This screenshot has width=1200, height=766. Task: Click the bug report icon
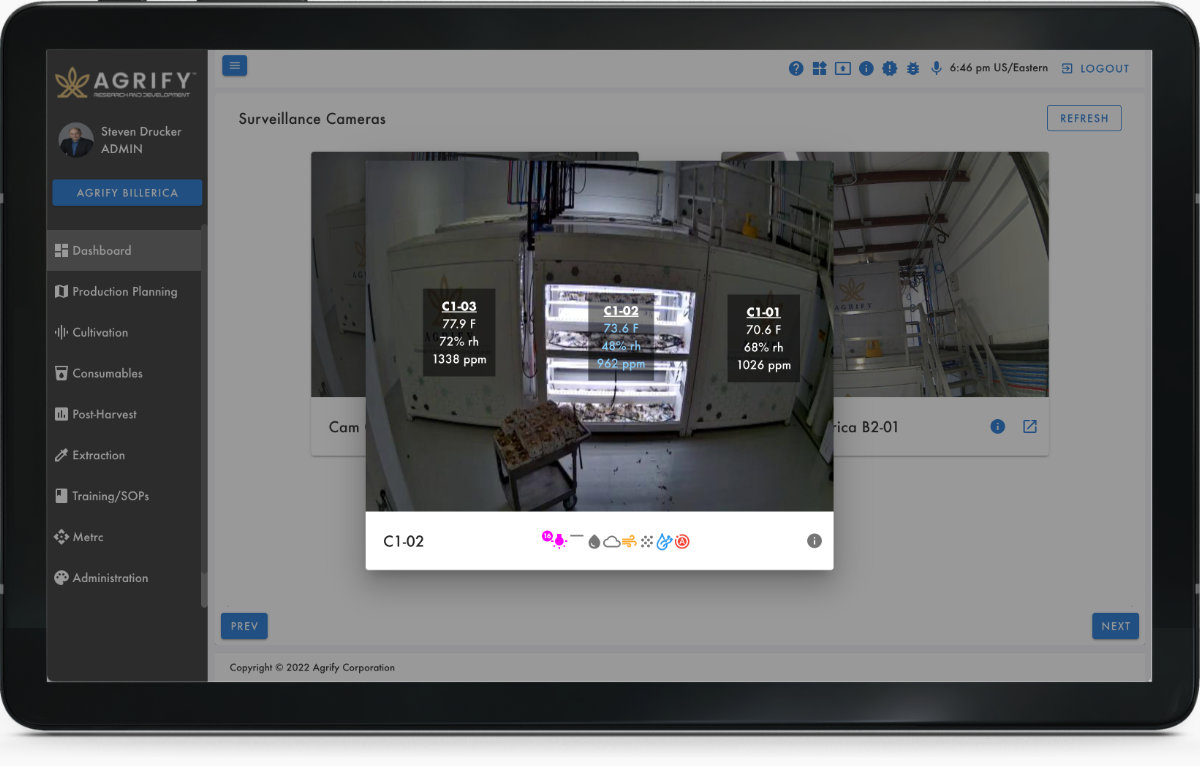click(912, 68)
